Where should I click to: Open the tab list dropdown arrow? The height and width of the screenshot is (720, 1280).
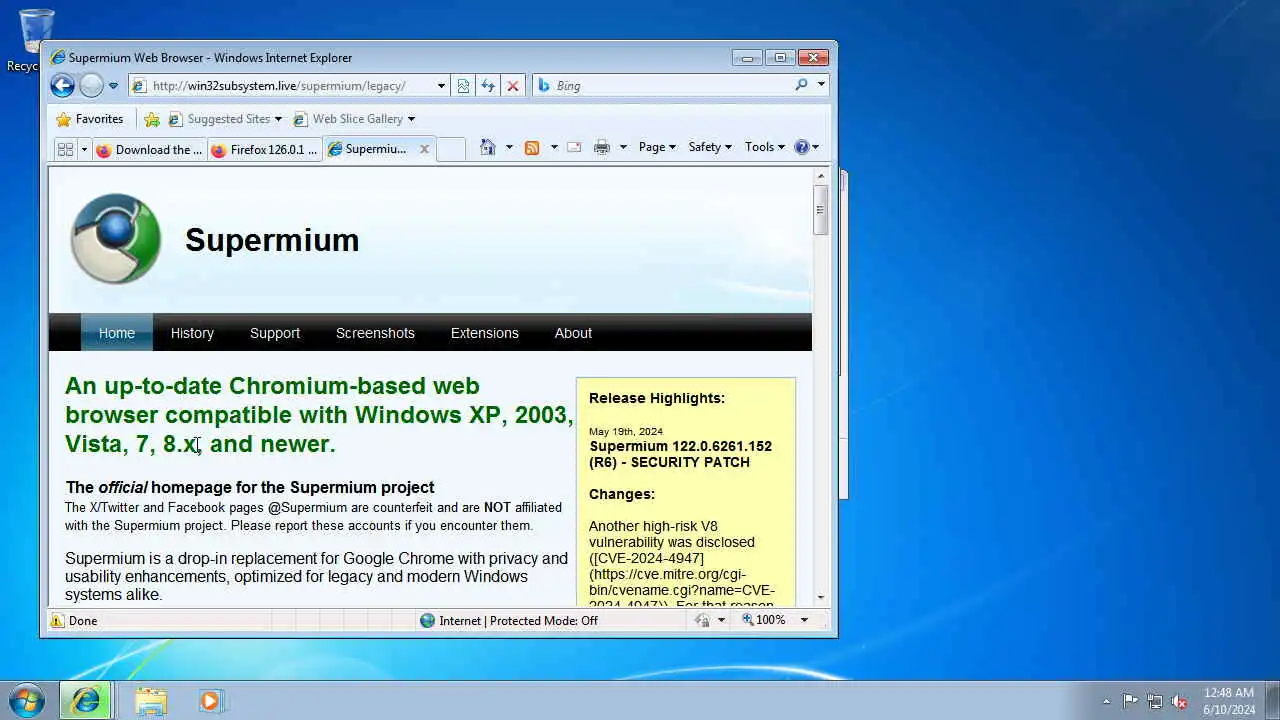84,149
